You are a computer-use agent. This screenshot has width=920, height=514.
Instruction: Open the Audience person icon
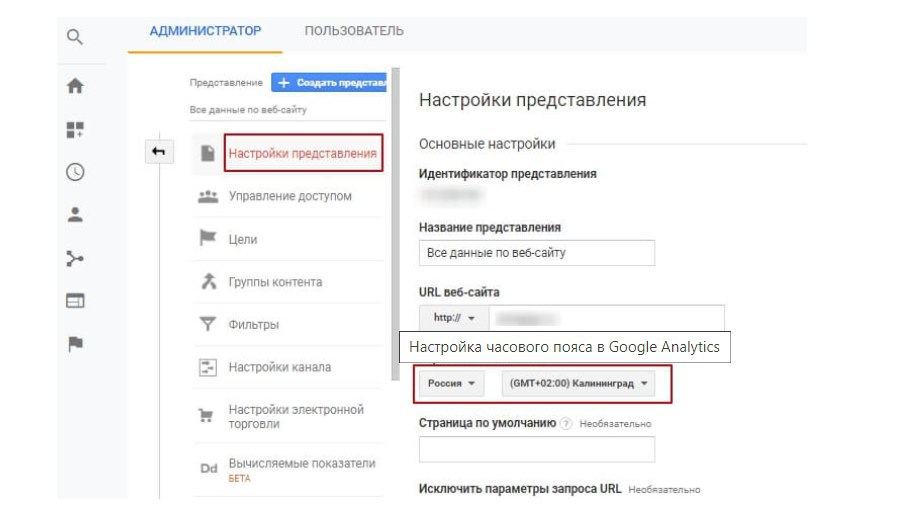point(75,215)
